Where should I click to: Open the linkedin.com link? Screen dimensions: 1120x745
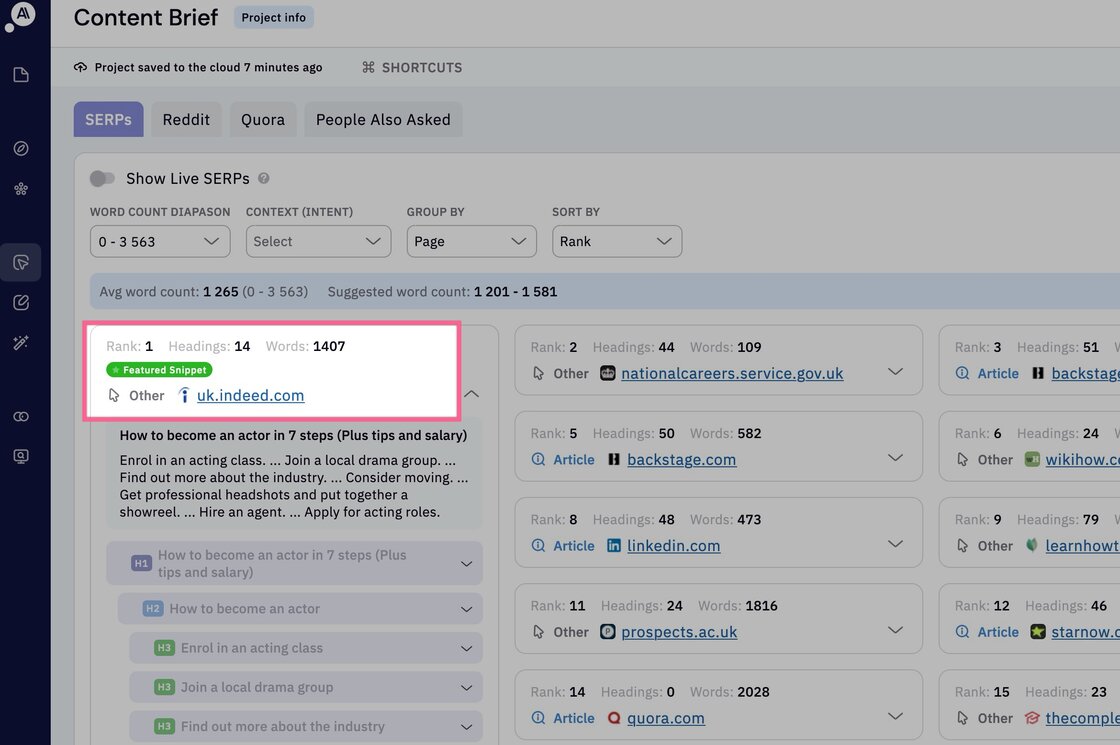pyautogui.click(x=674, y=546)
